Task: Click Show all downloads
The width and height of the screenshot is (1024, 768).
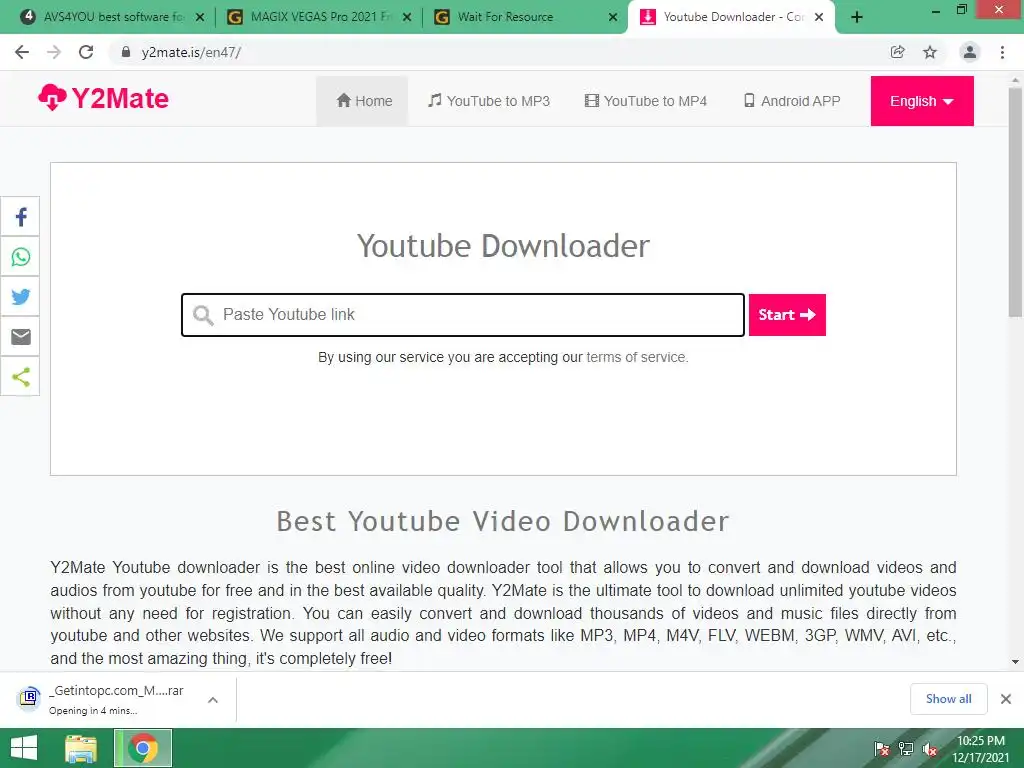Action: [x=948, y=699]
